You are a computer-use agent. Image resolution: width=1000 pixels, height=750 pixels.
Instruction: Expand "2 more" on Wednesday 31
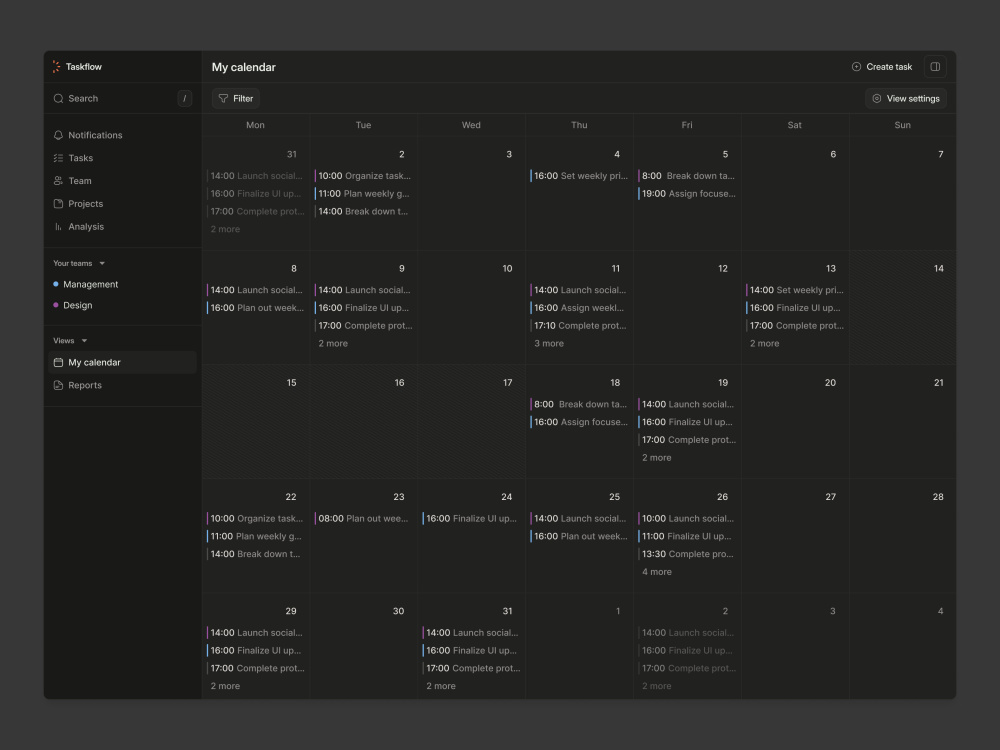pos(441,686)
